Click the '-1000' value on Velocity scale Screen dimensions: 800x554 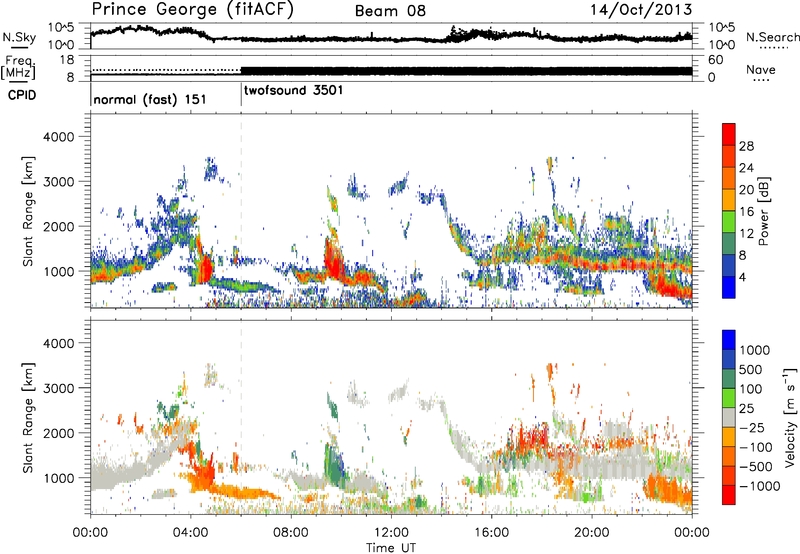coord(759,486)
